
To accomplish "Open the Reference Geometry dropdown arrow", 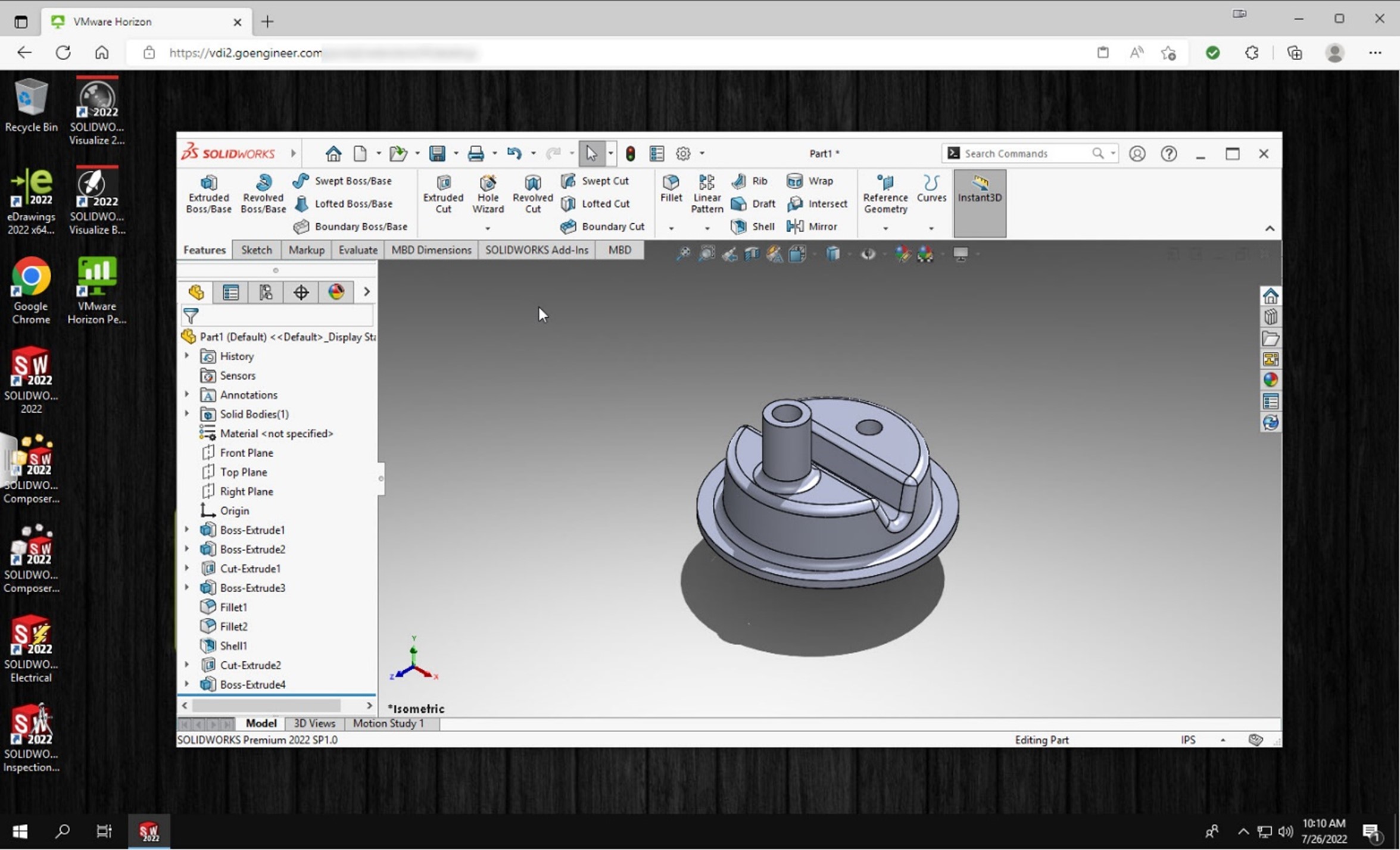I will 885,228.
